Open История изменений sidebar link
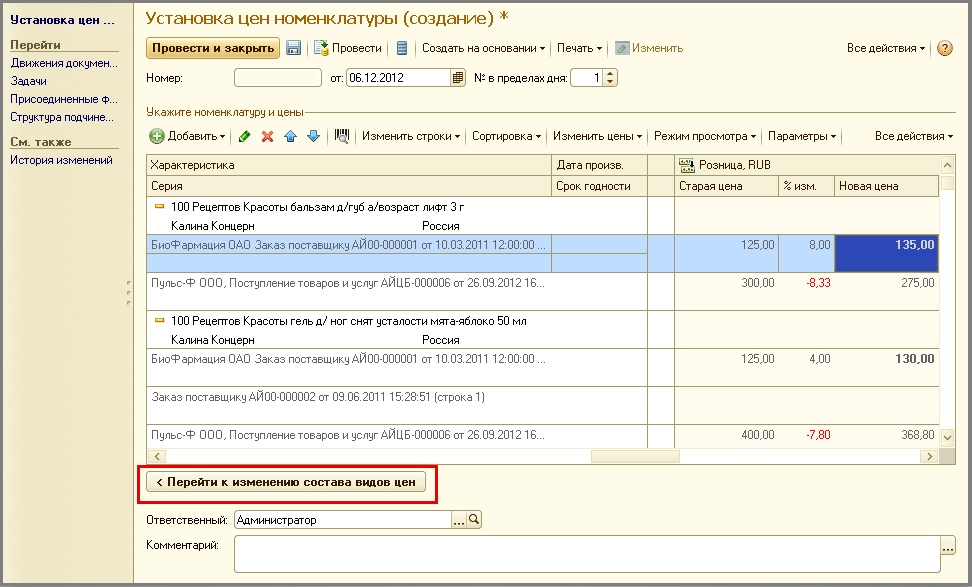 [x=61, y=160]
